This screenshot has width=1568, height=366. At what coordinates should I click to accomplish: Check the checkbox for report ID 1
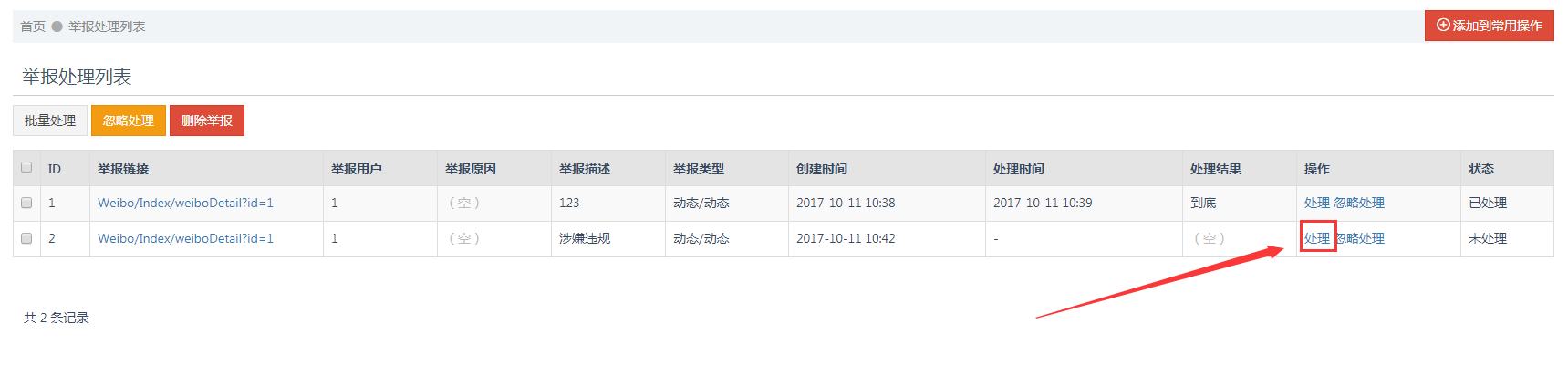[26, 203]
